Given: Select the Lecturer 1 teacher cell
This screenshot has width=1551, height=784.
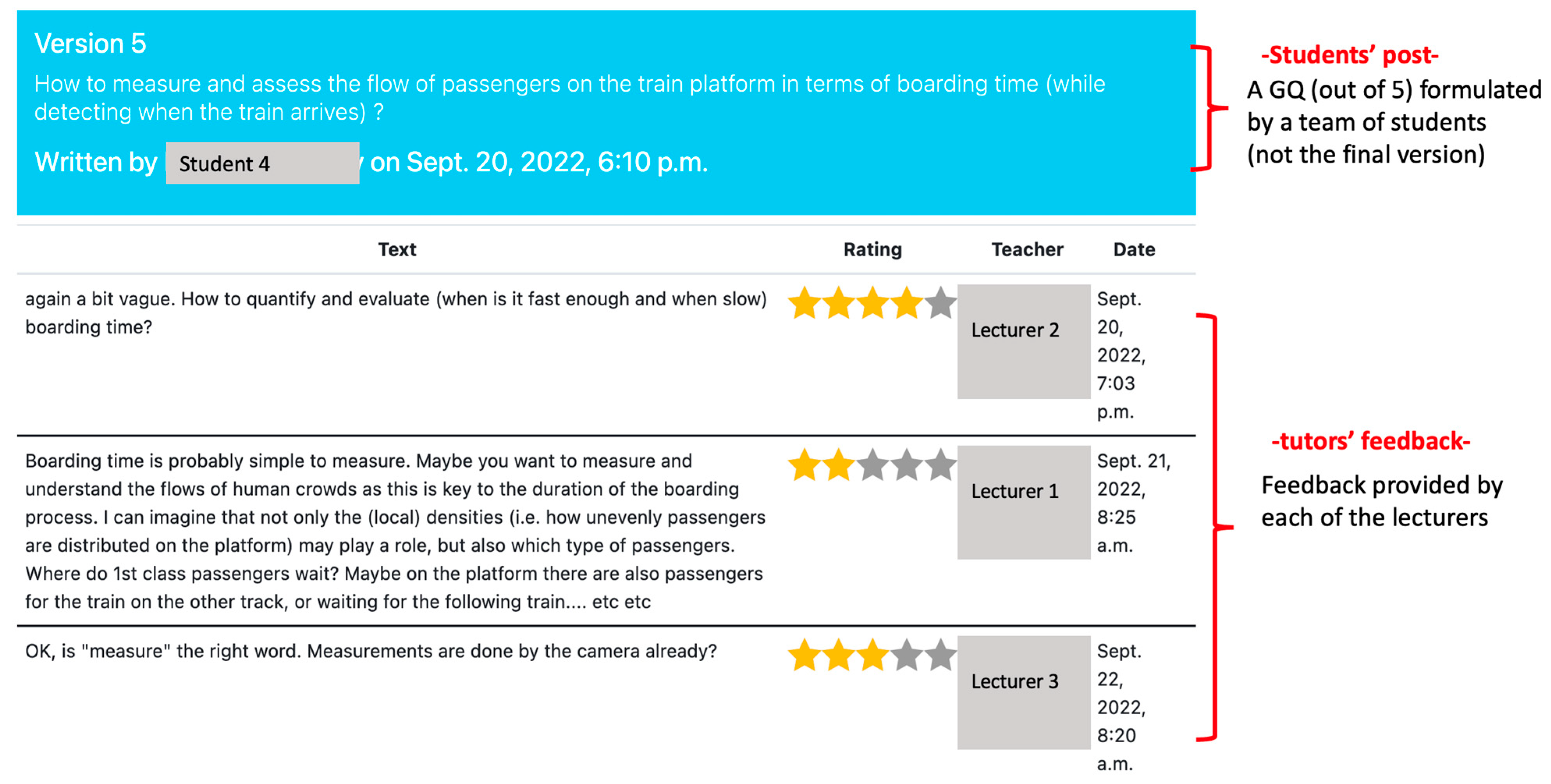Looking at the screenshot, I should (1024, 502).
